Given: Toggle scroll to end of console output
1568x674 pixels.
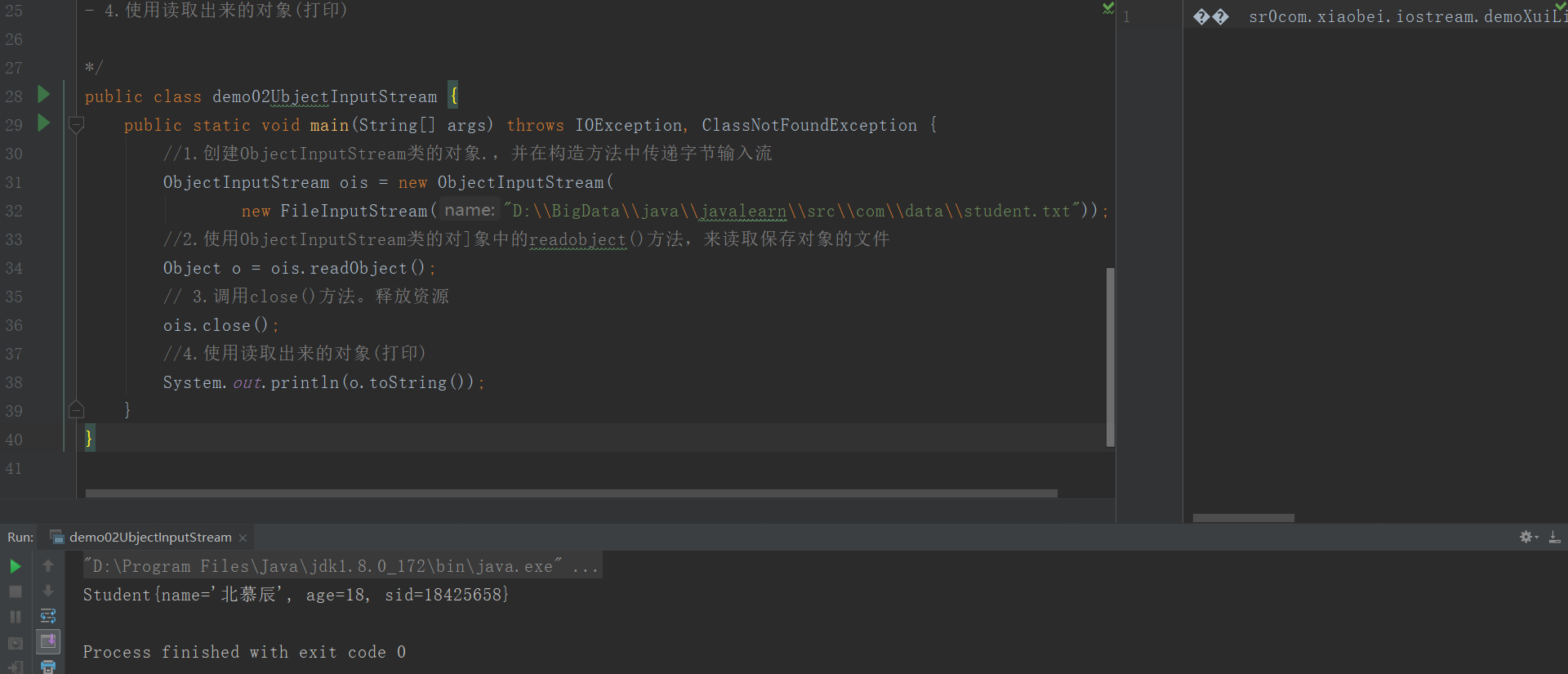Looking at the screenshot, I should tap(48, 641).
